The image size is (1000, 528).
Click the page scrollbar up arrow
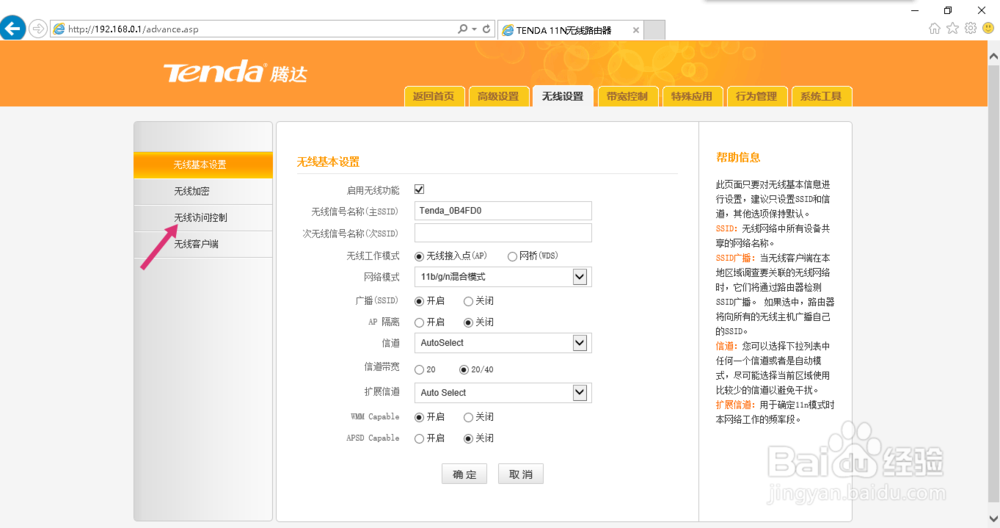click(x=994, y=56)
